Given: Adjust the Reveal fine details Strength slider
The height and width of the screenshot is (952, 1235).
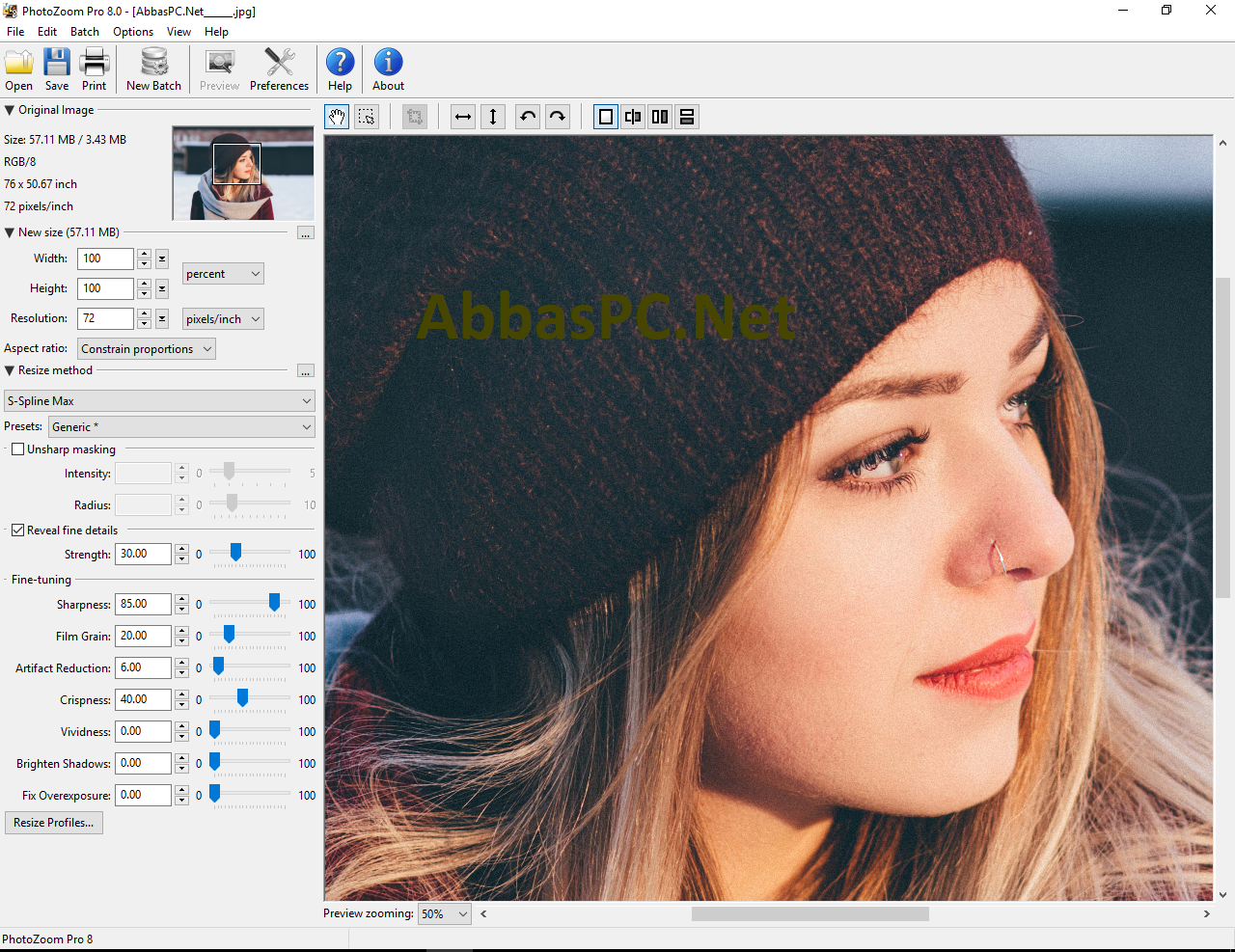Looking at the screenshot, I should tap(235, 553).
